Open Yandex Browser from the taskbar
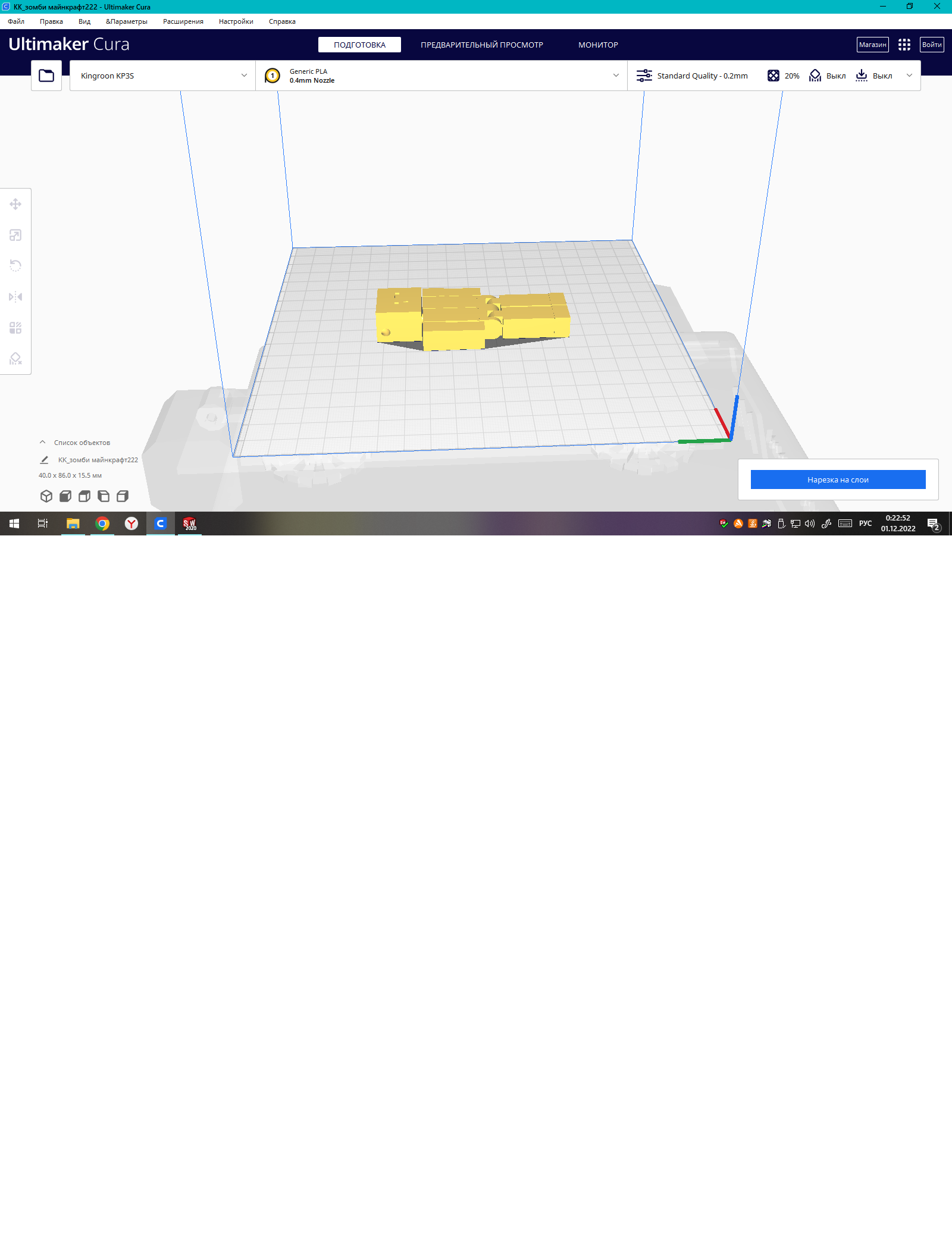This screenshot has height=1238, width=952. tap(131, 524)
